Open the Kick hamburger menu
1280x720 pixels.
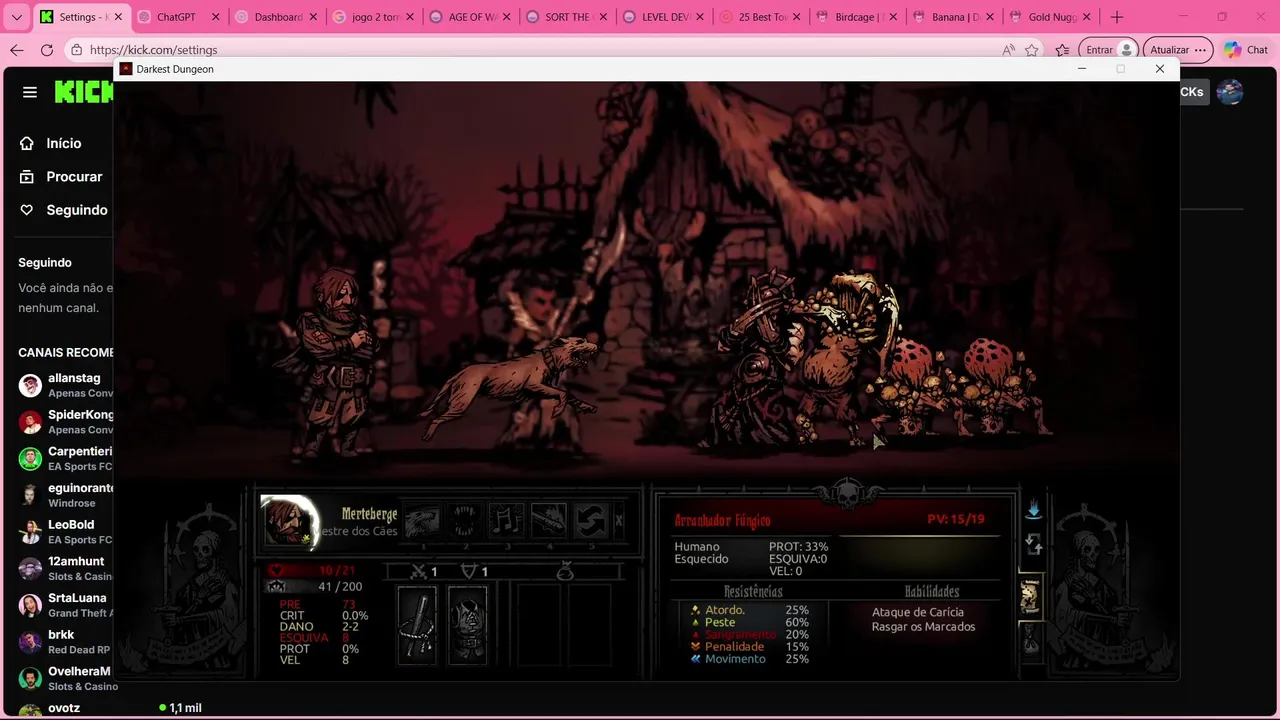click(30, 92)
